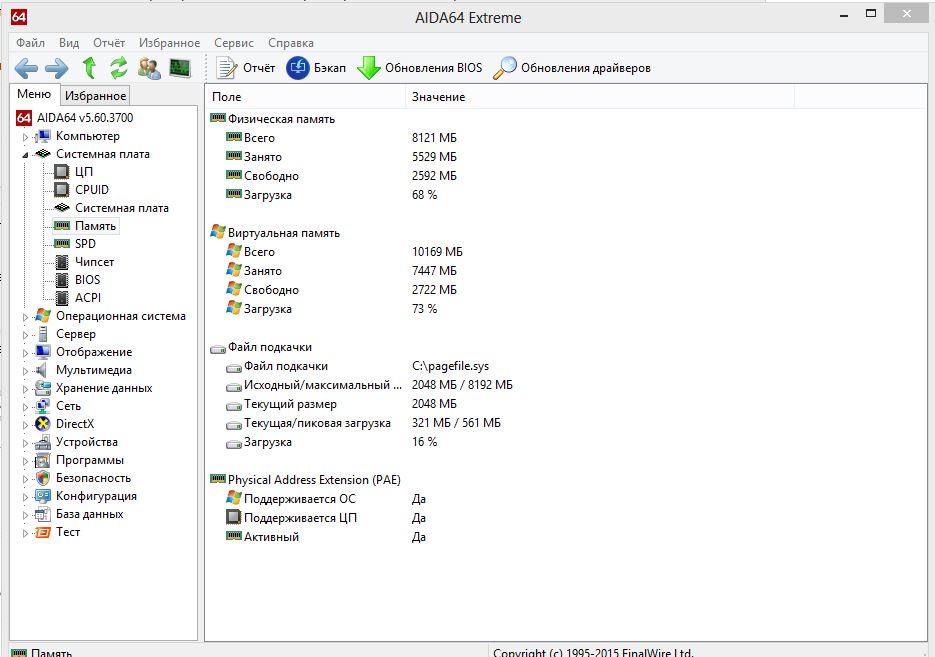Expand the Мультимедиа tree node
Image resolution: width=935 pixels, height=657 pixels.
click(x=25, y=371)
